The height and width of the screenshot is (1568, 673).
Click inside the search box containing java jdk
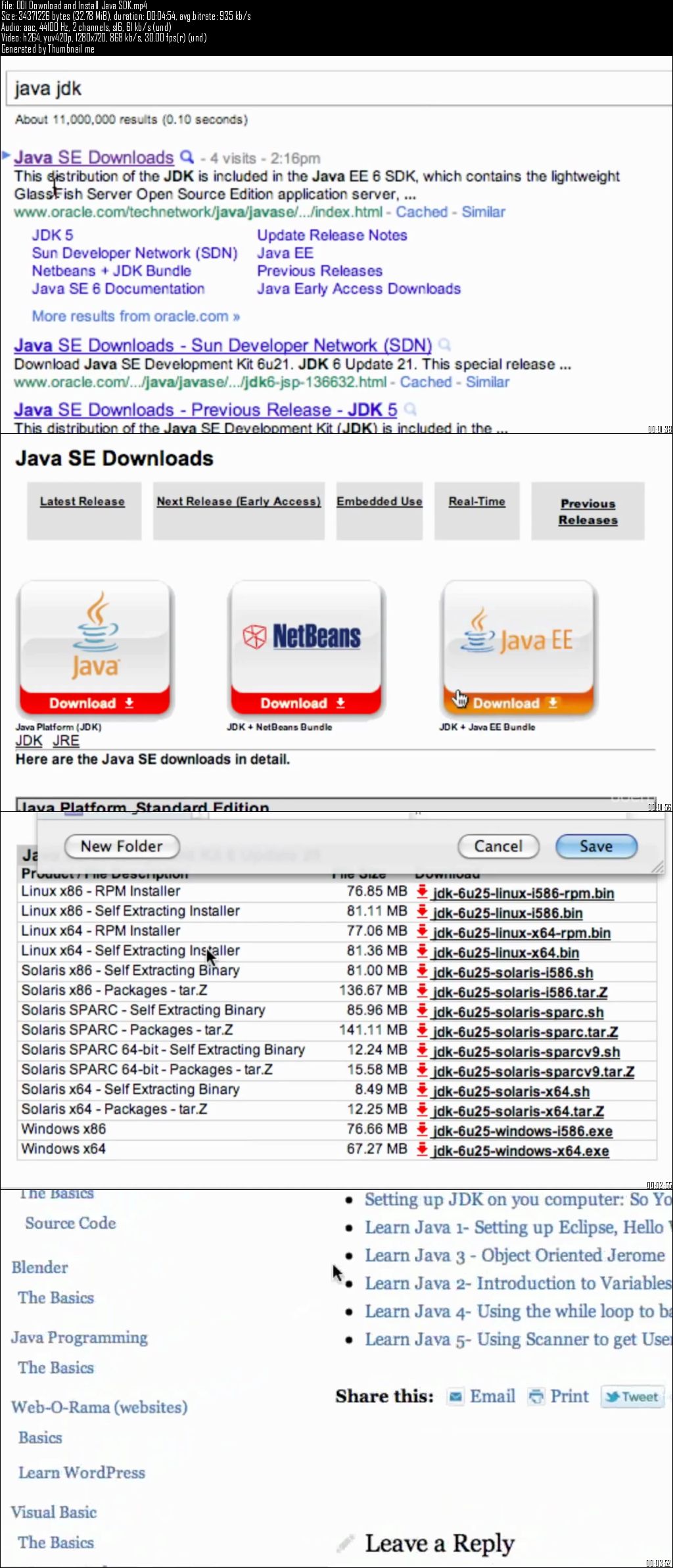point(339,89)
